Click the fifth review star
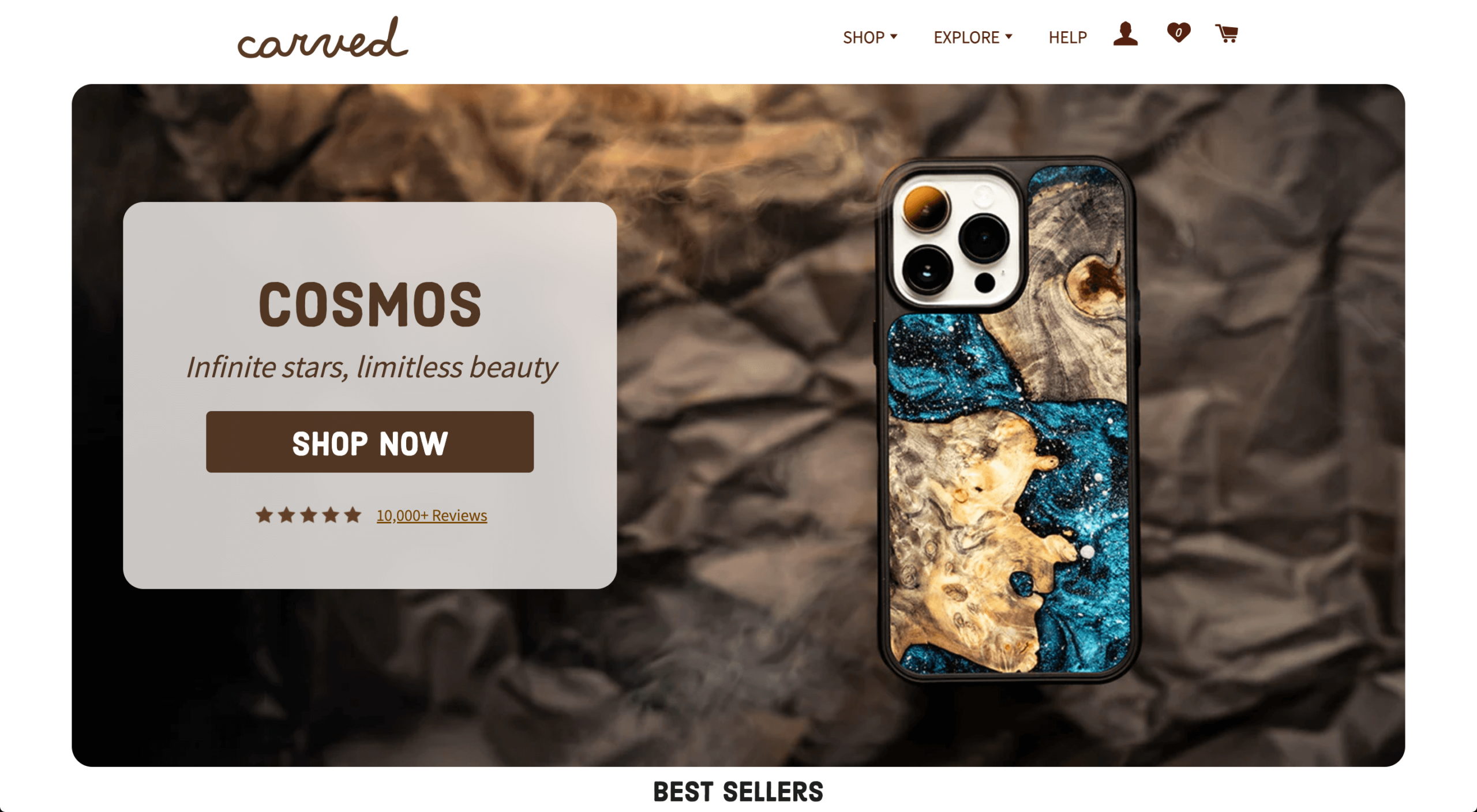 pos(353,515)
